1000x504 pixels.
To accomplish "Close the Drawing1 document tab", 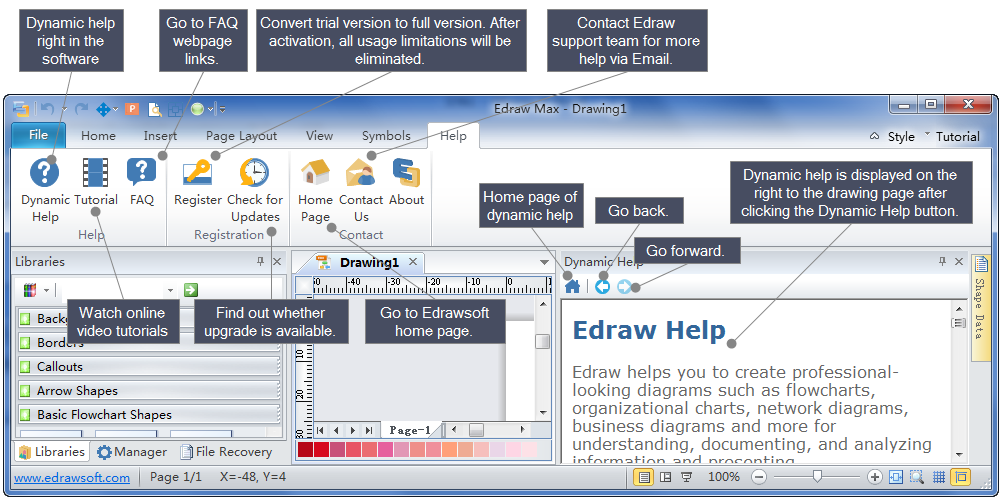I will 413,262.
